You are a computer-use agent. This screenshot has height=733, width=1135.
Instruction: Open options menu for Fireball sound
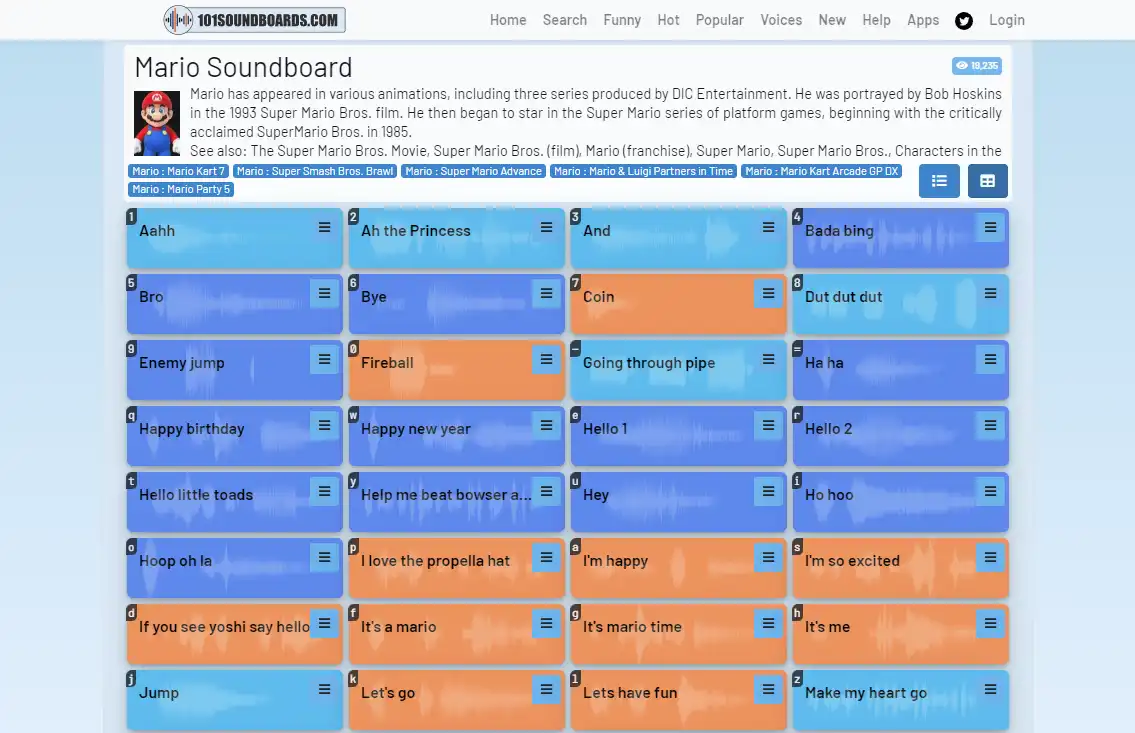click(x=547, y=360)
